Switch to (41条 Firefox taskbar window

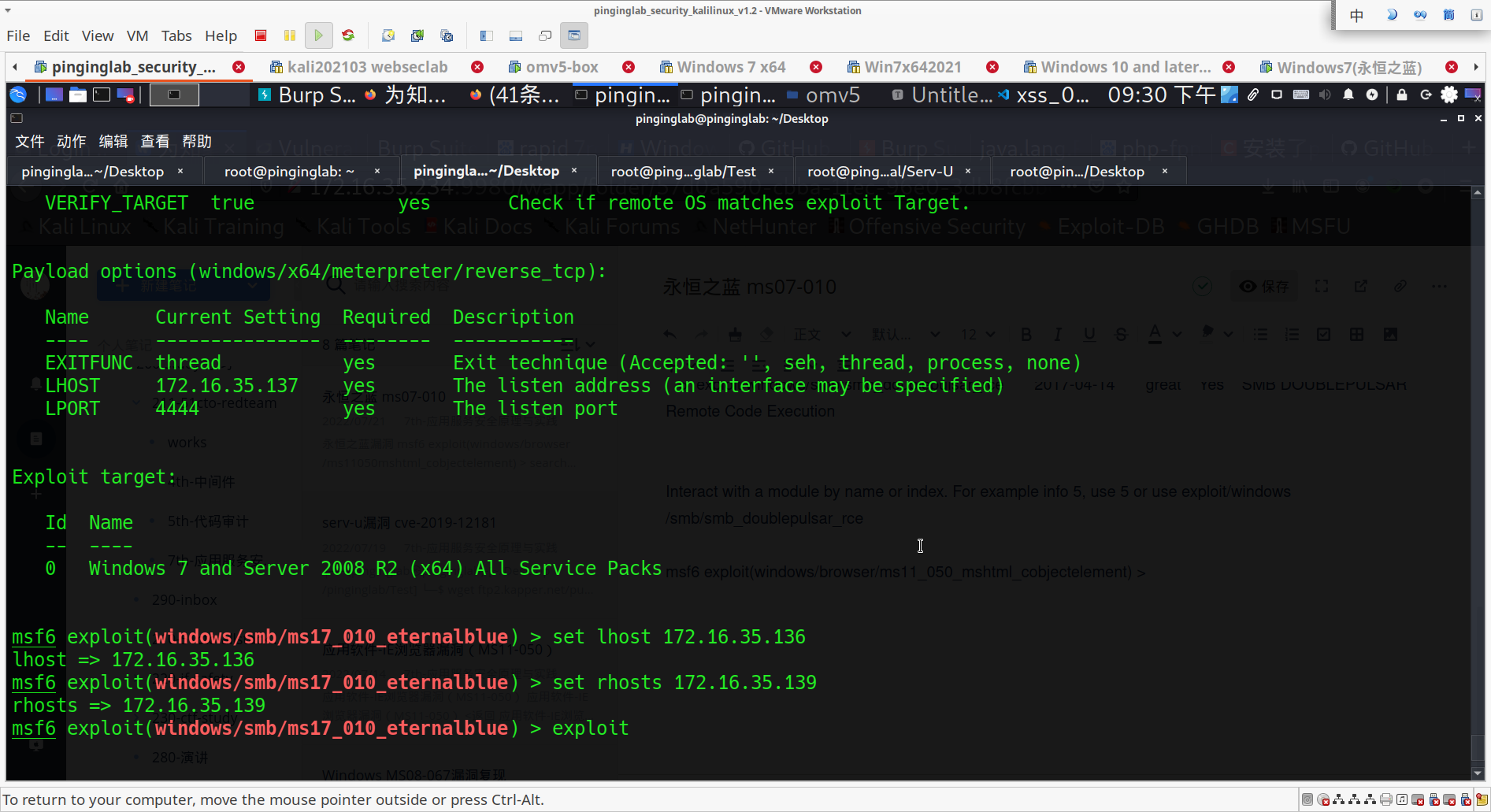click(514, 95)
